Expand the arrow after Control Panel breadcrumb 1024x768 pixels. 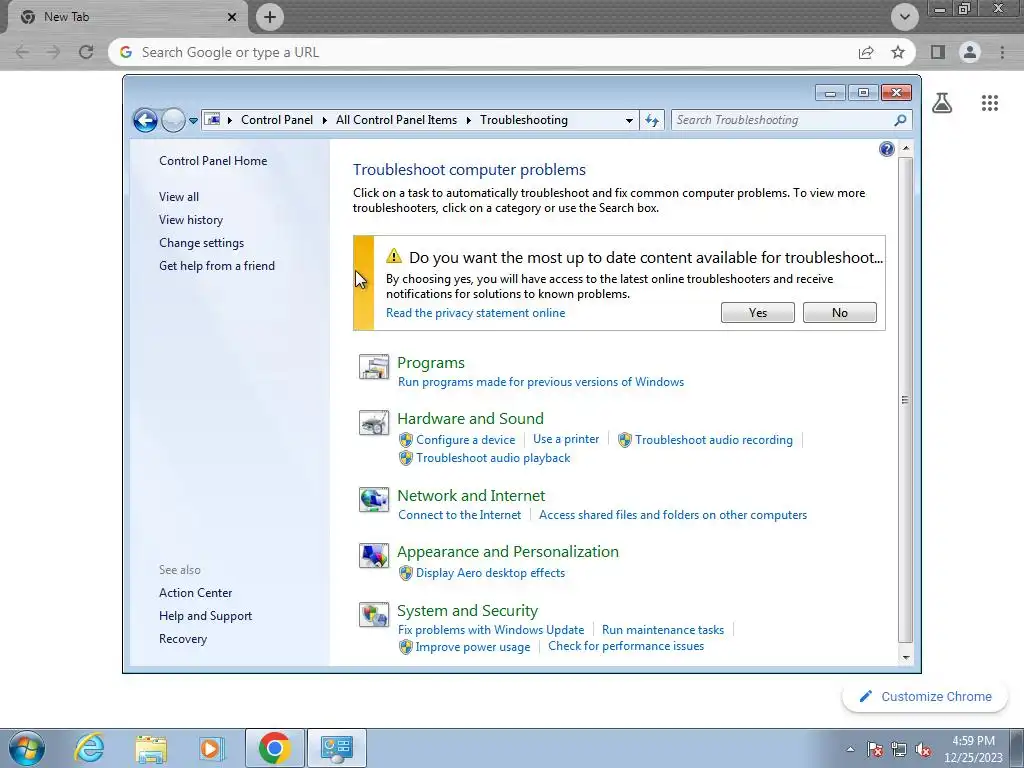pyautogui.click(x=325, y=120)
